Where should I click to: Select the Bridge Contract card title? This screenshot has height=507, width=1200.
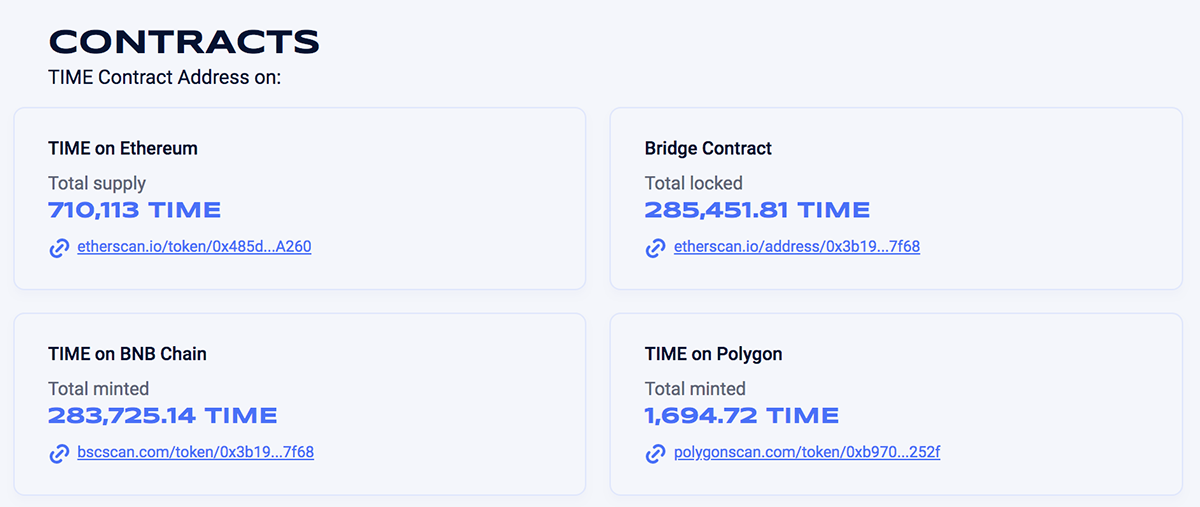pos(708,148)
